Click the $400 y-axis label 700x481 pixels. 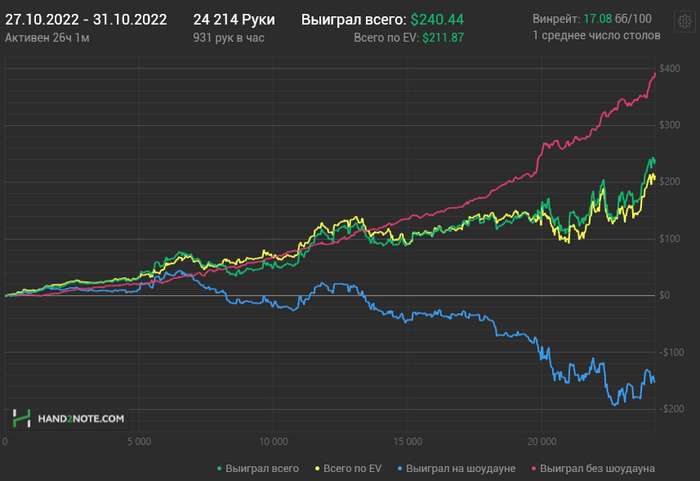point(670,69)
